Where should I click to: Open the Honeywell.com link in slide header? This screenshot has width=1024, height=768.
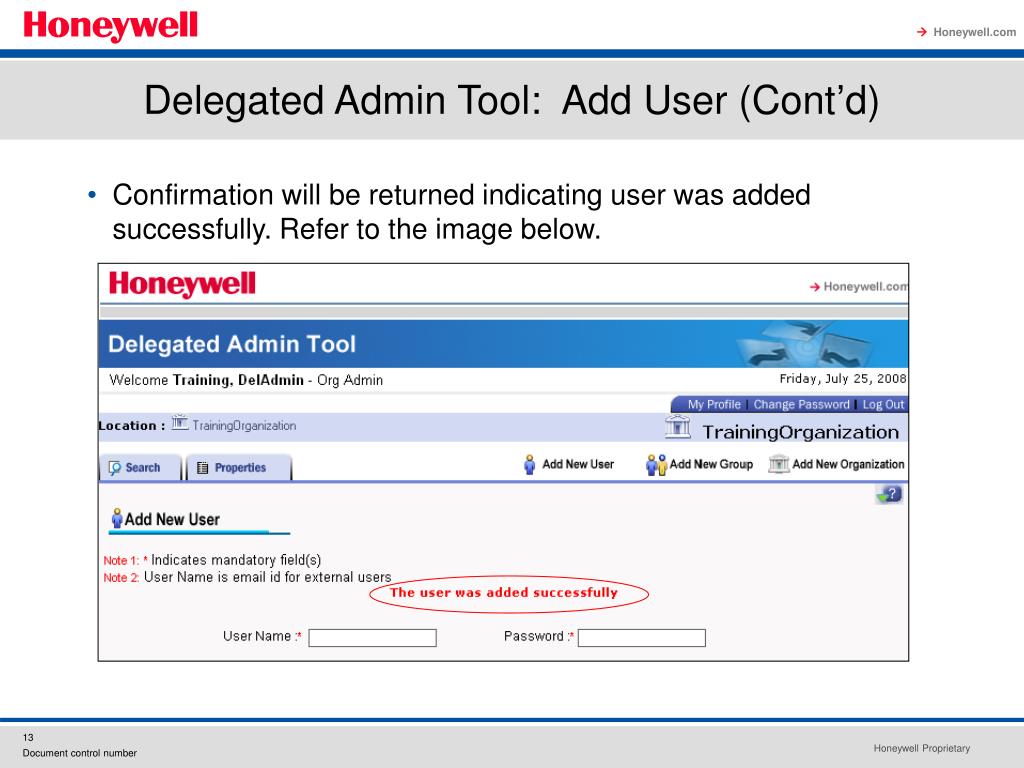pyautogui.click(x=974, y=32)
